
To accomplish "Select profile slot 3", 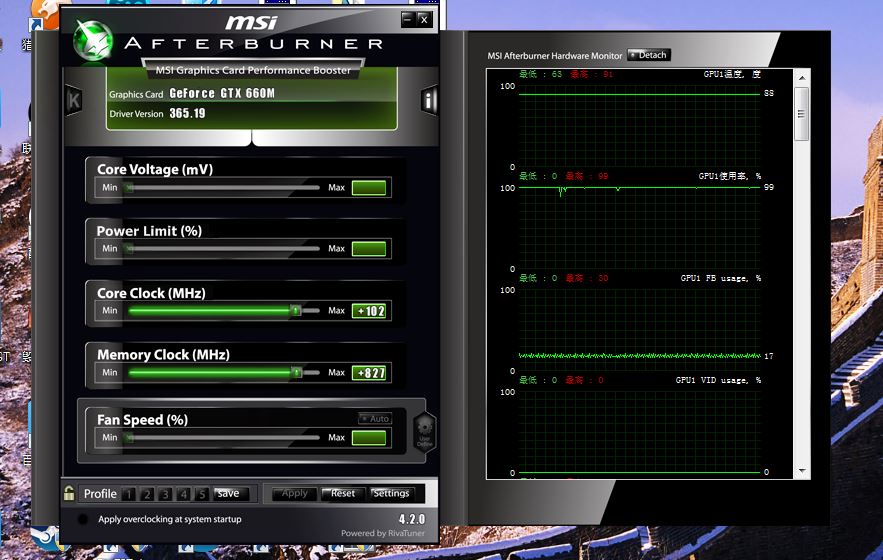I will pos(165,494).
